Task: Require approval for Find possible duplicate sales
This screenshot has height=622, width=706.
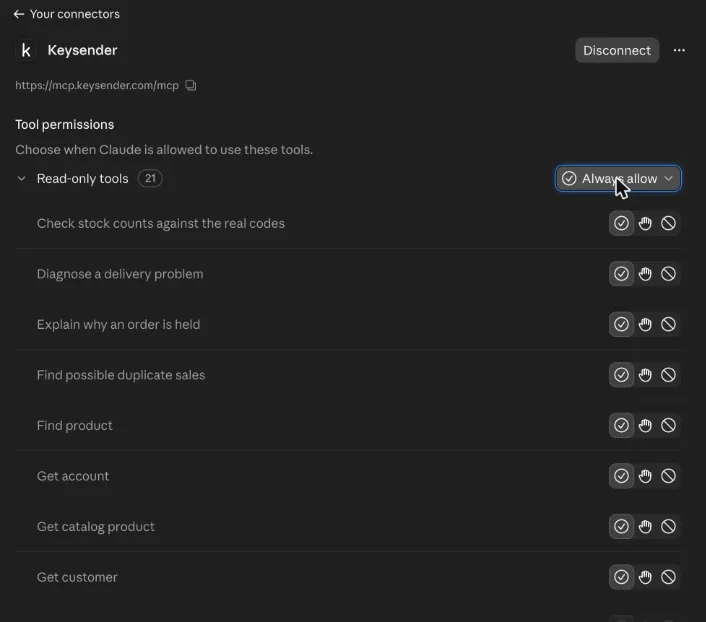Action: click(645, 374)
